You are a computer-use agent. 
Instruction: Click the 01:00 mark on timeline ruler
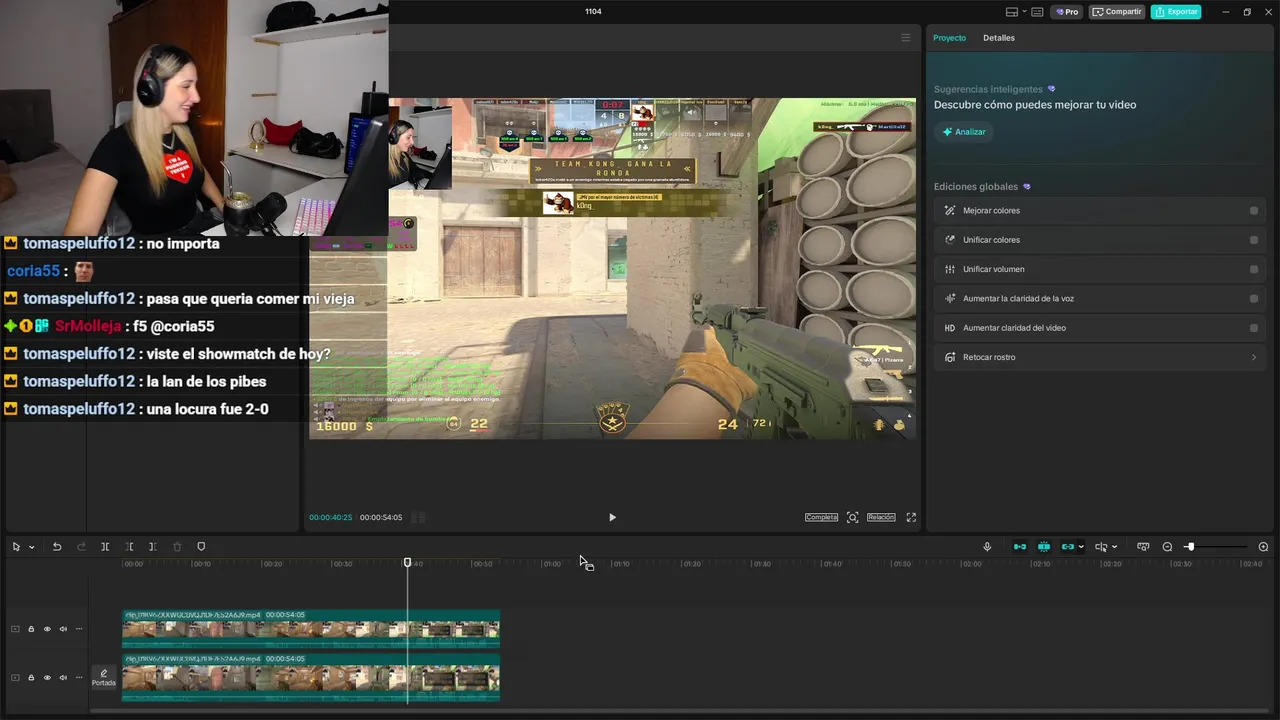(x=551, y=564)
